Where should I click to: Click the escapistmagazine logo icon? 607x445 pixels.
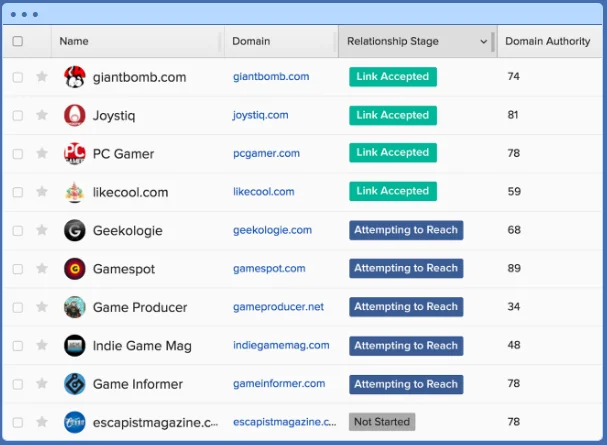point(74,422)
